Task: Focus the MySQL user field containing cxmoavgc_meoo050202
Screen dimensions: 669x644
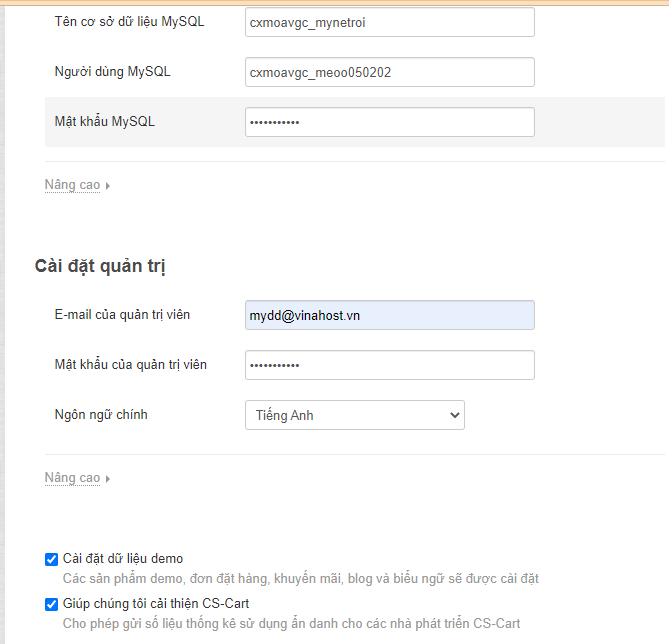Action: click(389, 72)
